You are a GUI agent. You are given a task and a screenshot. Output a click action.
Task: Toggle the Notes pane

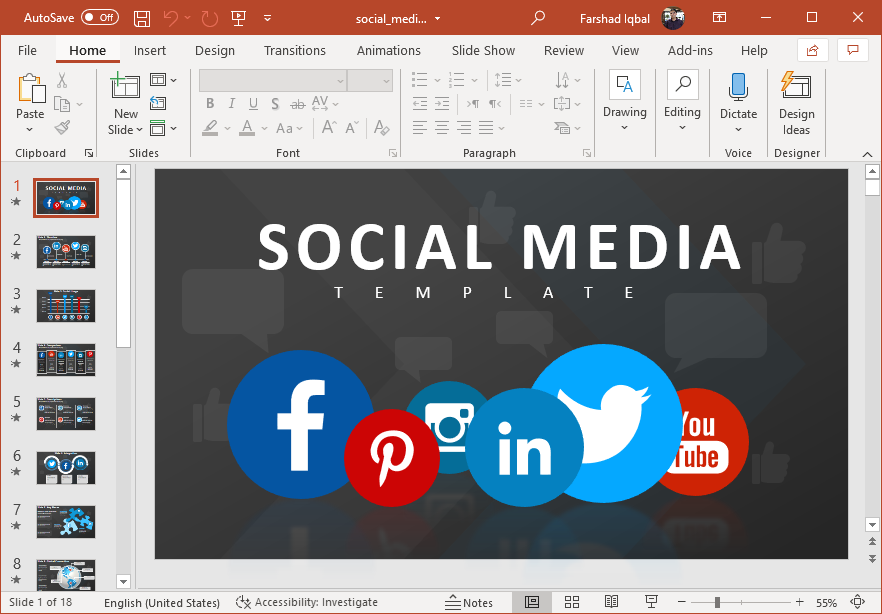[469, 602]
